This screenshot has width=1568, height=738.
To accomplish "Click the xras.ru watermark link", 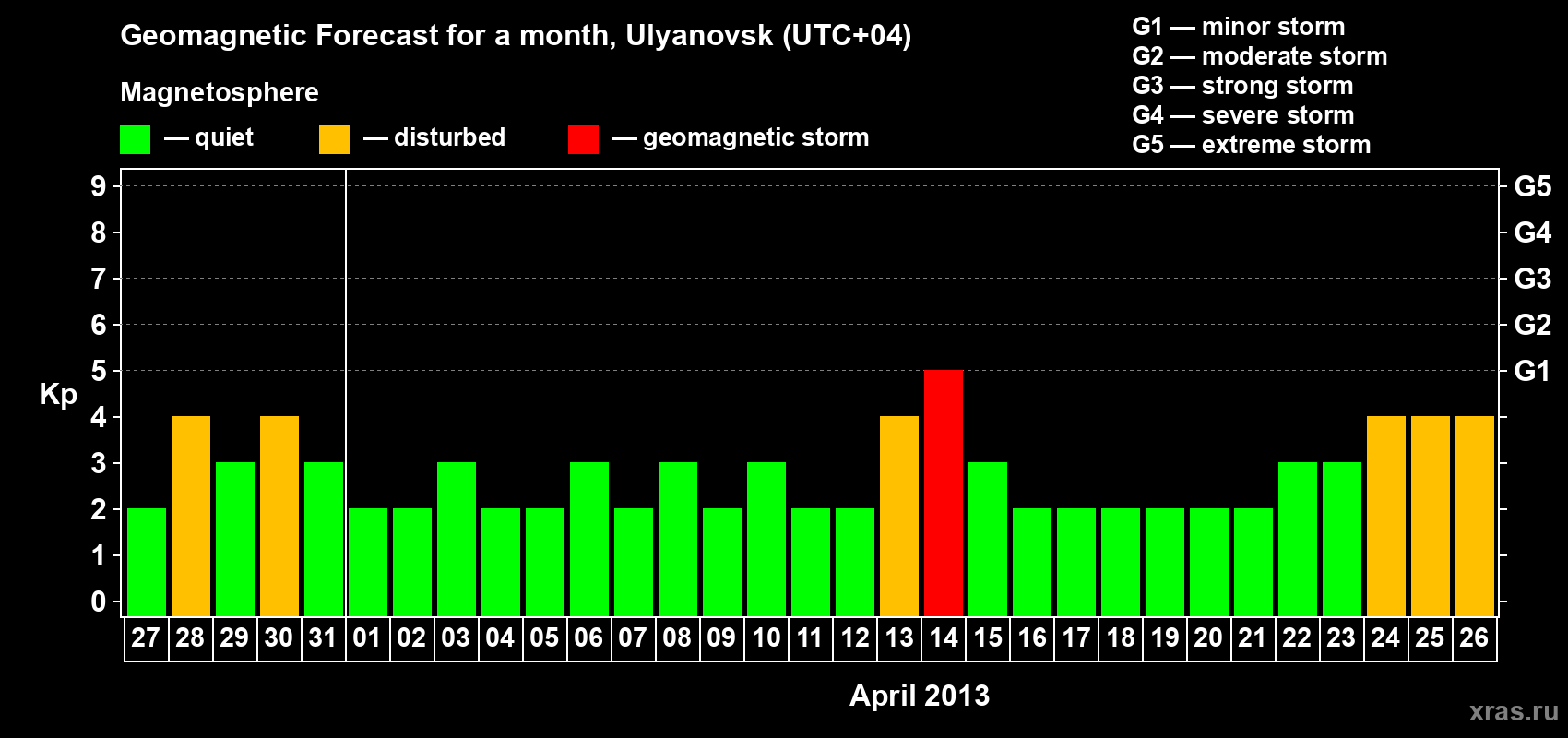I will tap(1514, 711).
